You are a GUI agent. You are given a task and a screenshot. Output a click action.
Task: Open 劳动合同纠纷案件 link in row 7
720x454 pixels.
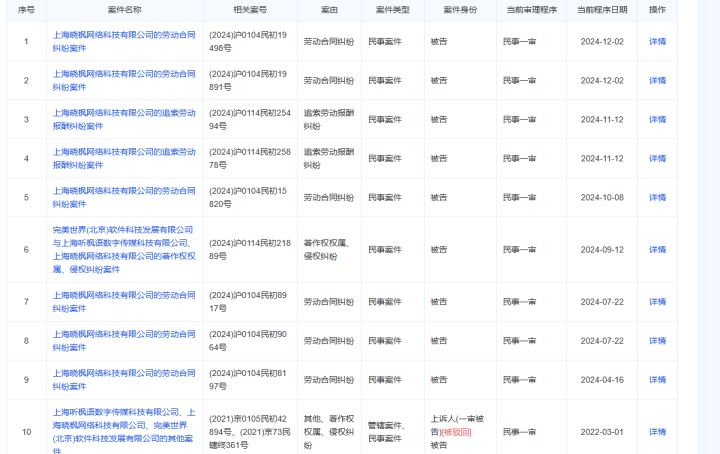pyautogui.click(x=124, y=302)
